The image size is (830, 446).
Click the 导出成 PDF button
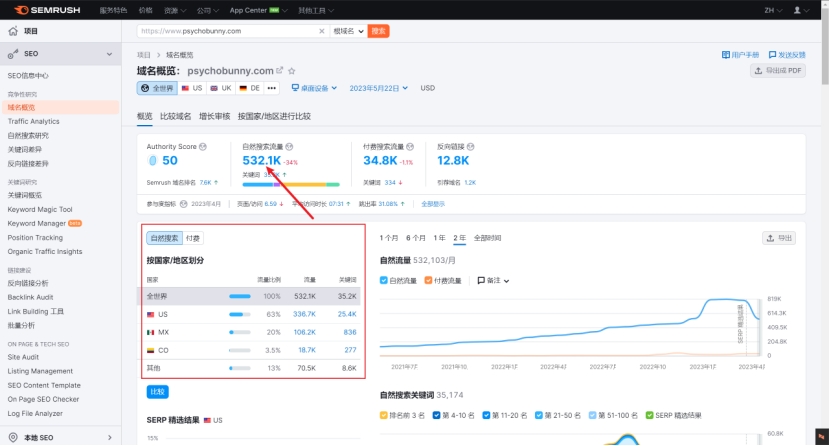(778, 70)
